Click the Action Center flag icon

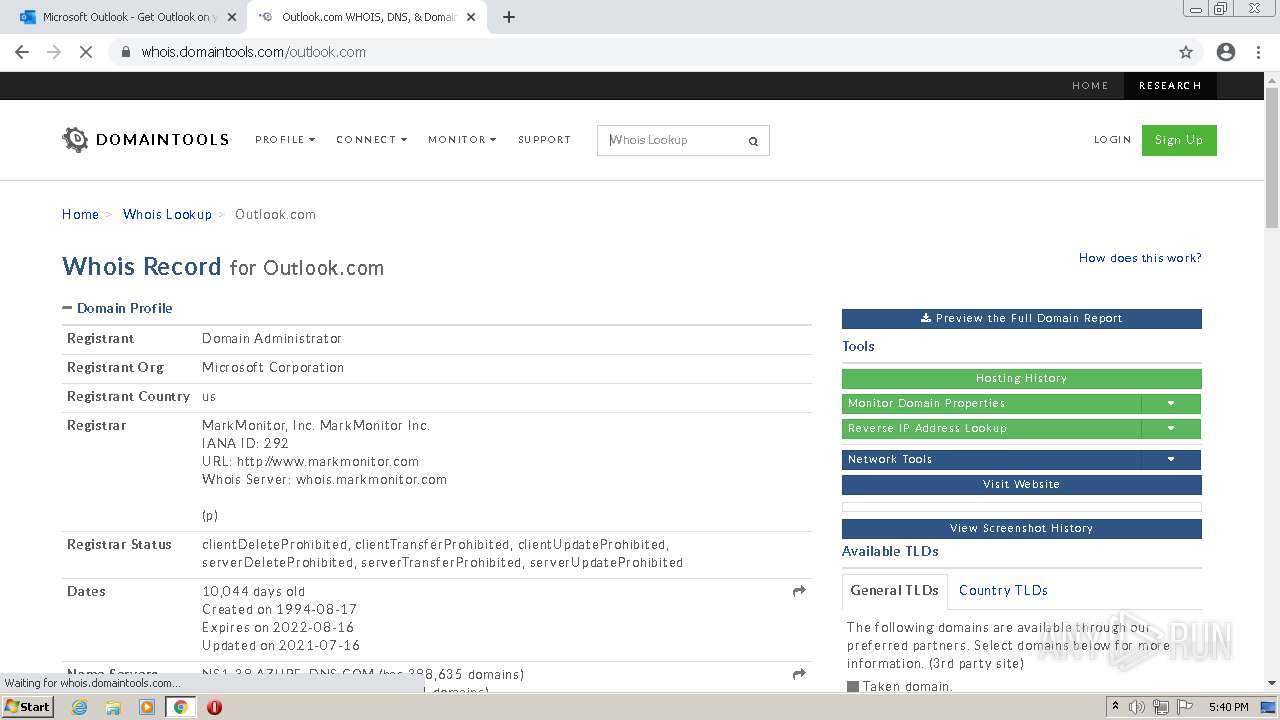(x=1185, y=707)
